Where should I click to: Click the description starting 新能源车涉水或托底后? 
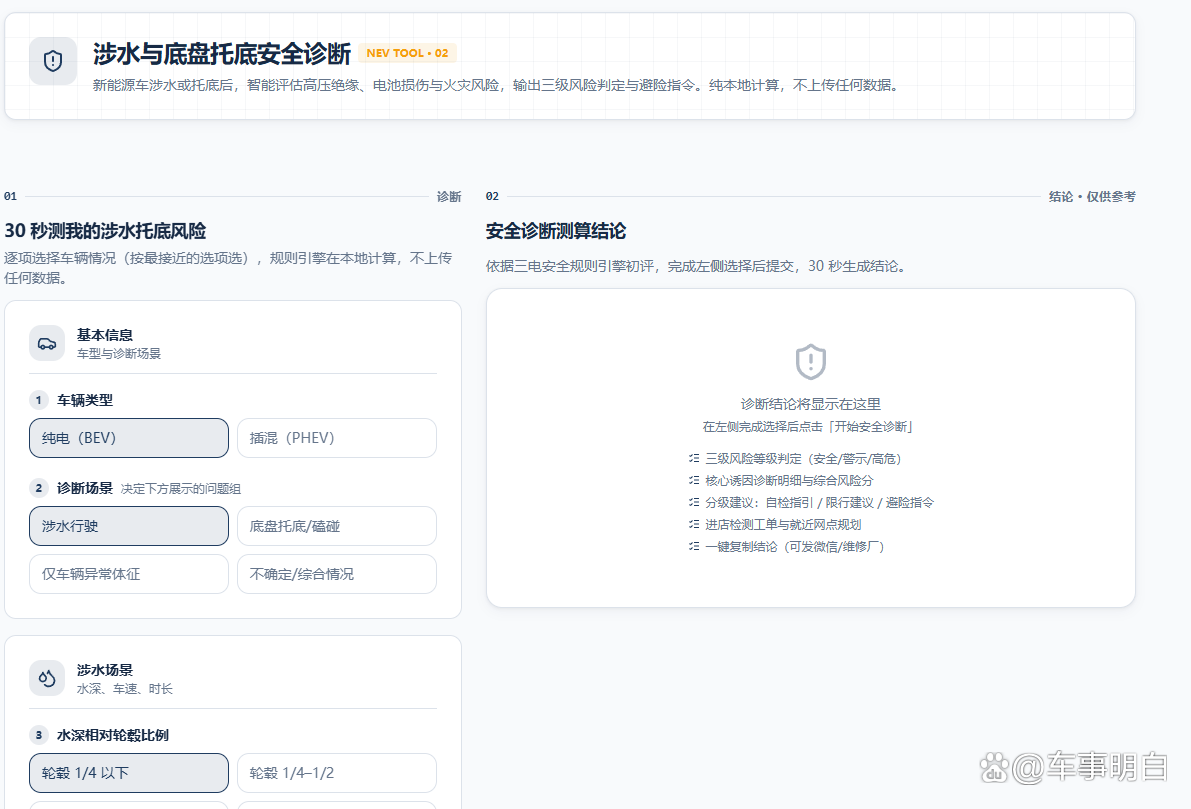coord(498,85)
